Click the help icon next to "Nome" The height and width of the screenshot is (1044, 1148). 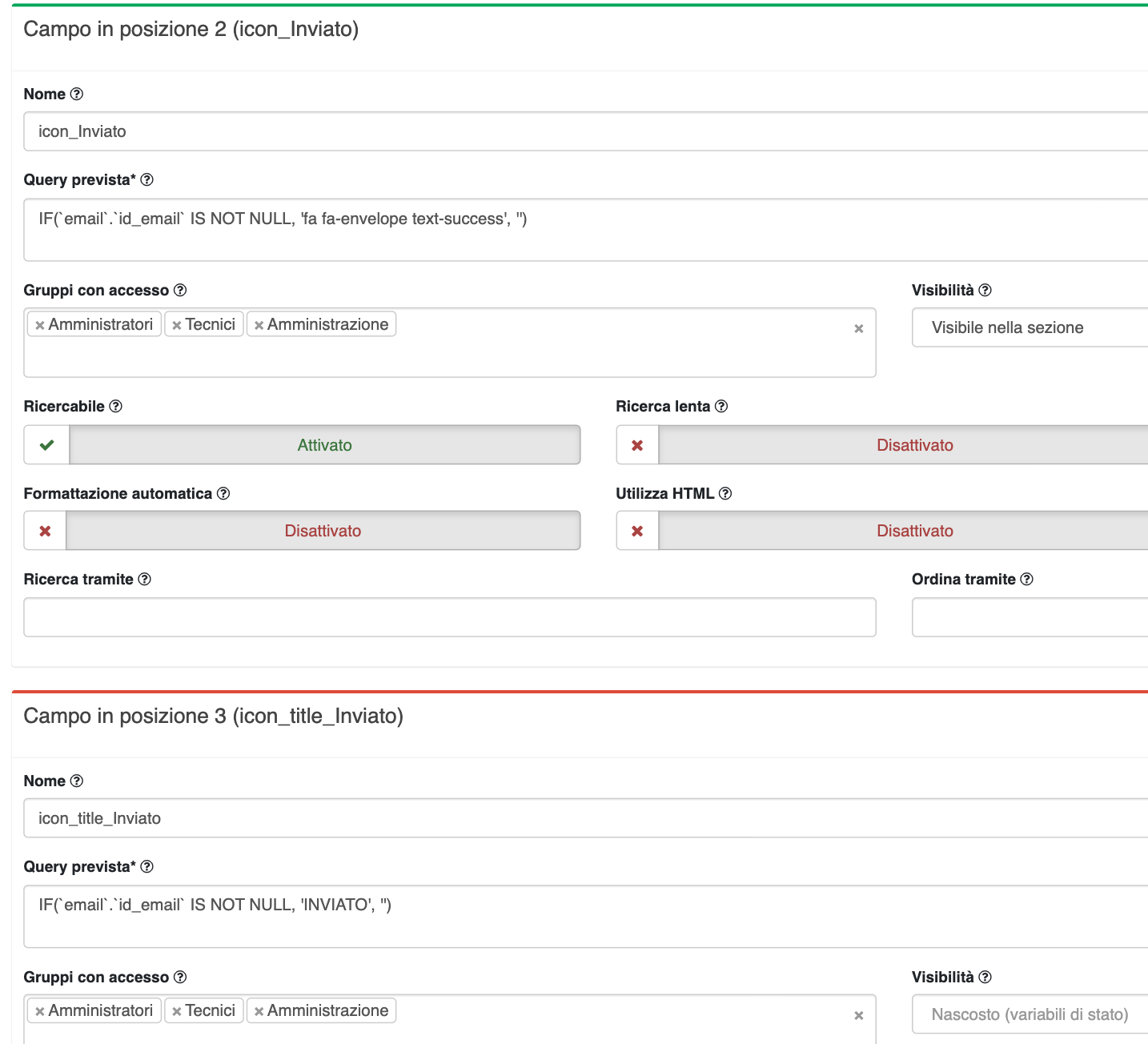(76, 94)
